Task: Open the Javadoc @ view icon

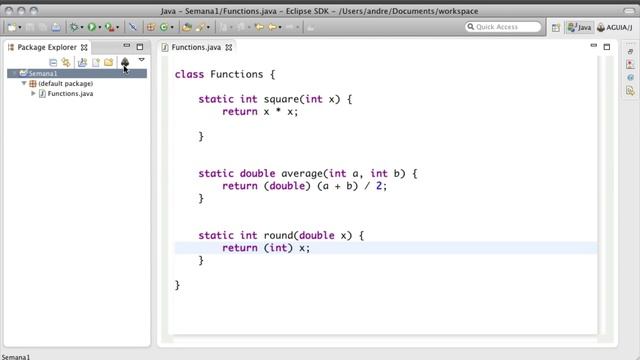Action: point(630,78)
